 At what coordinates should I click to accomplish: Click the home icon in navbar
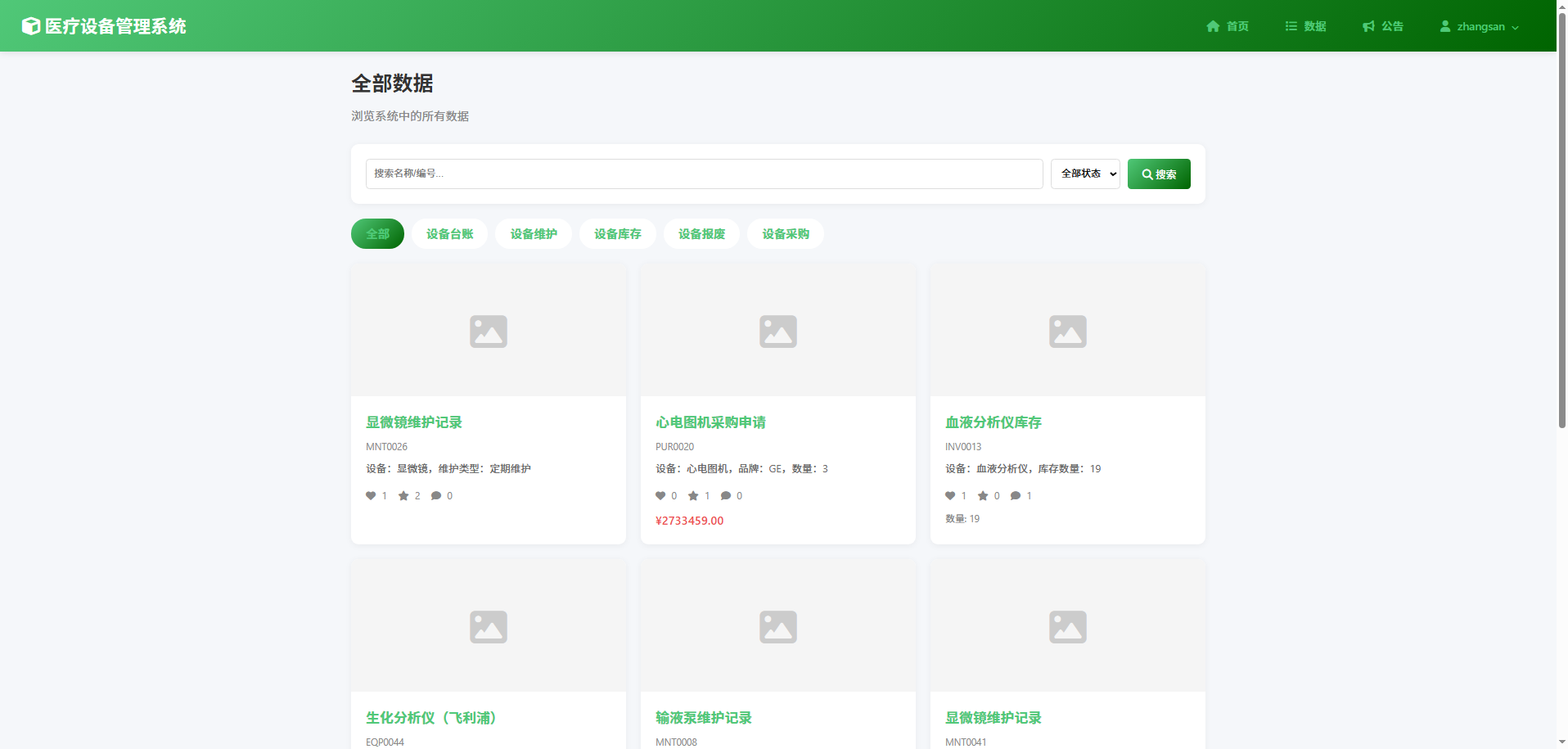[1213, 26]
